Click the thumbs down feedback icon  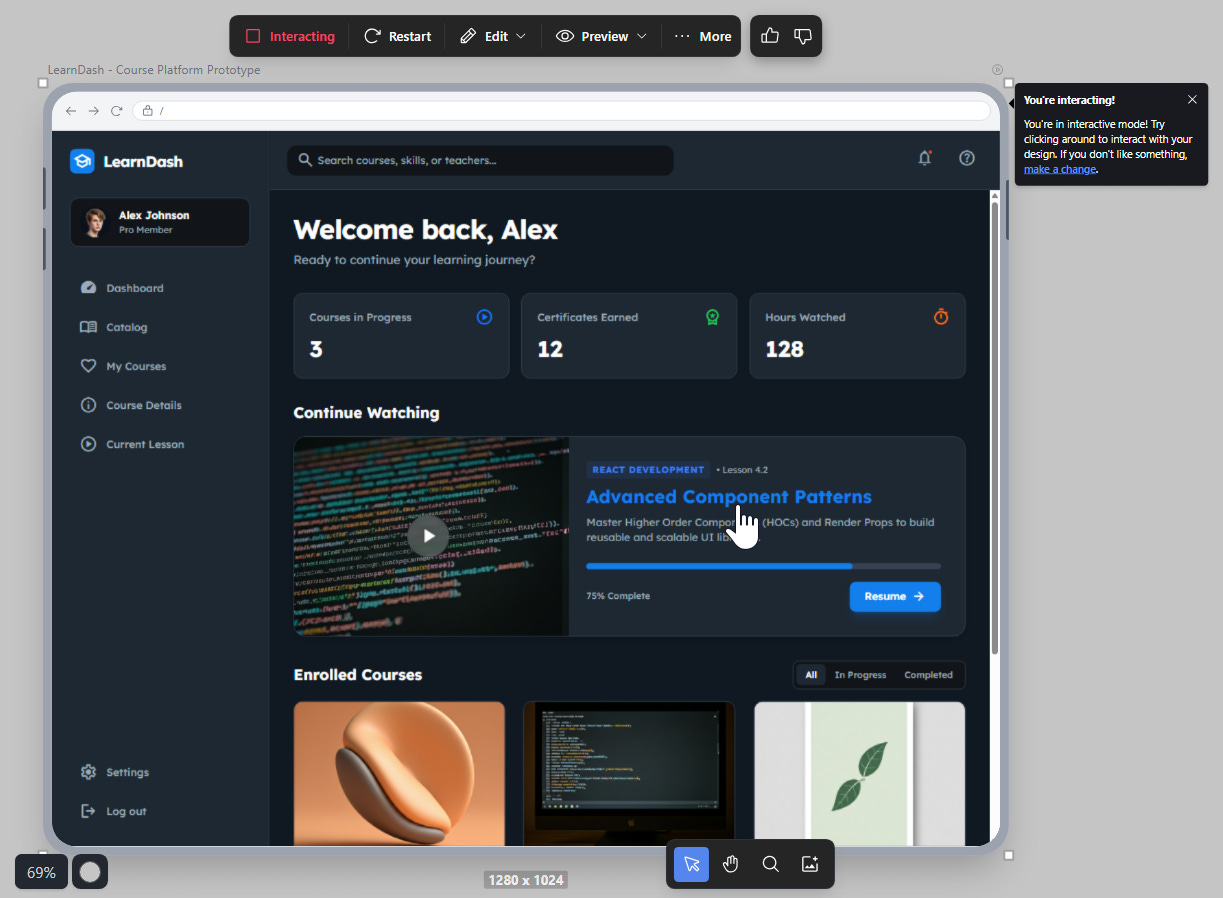[x=802, y=36]
